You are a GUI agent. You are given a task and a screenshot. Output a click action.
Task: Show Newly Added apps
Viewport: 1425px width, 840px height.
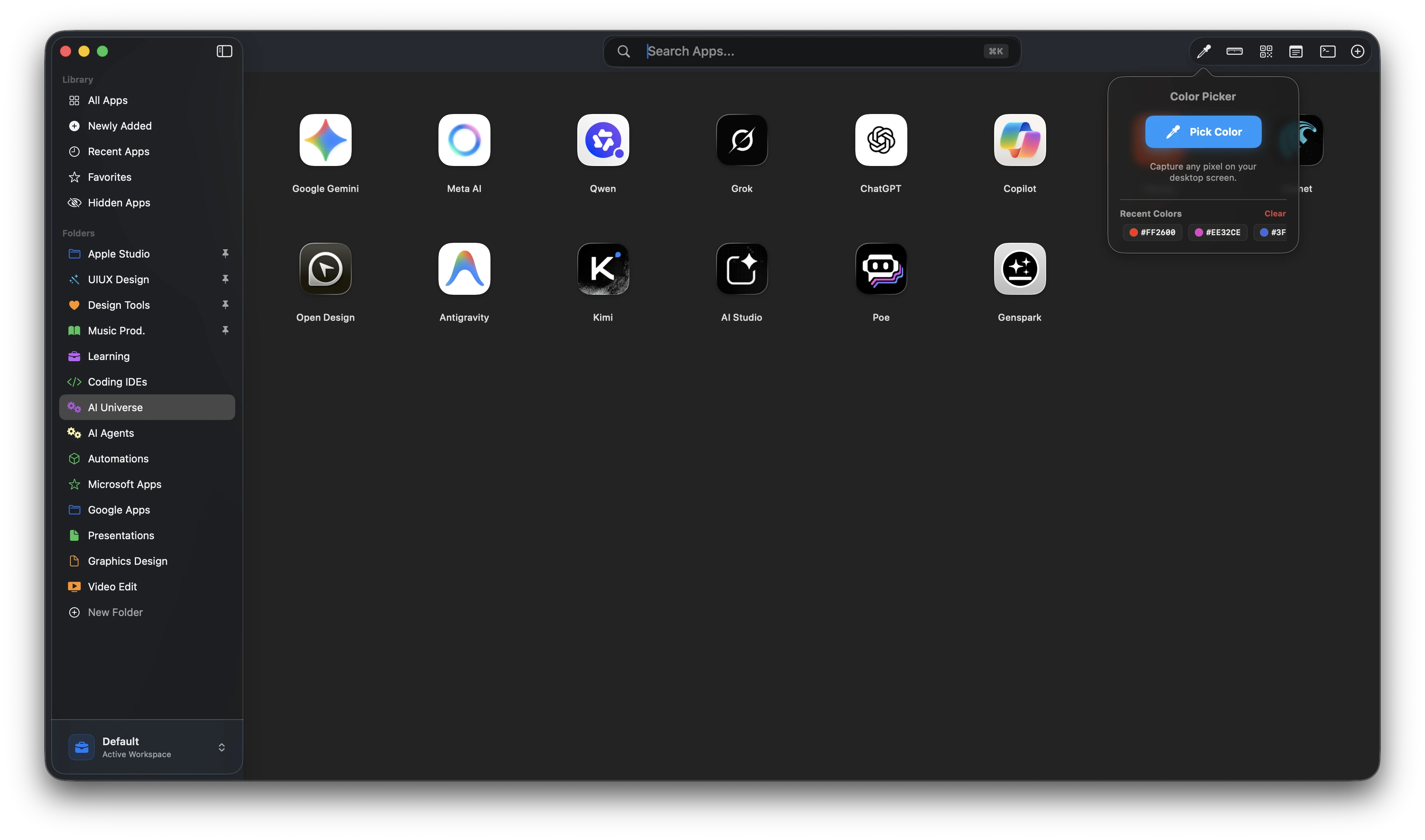point(147,126)
